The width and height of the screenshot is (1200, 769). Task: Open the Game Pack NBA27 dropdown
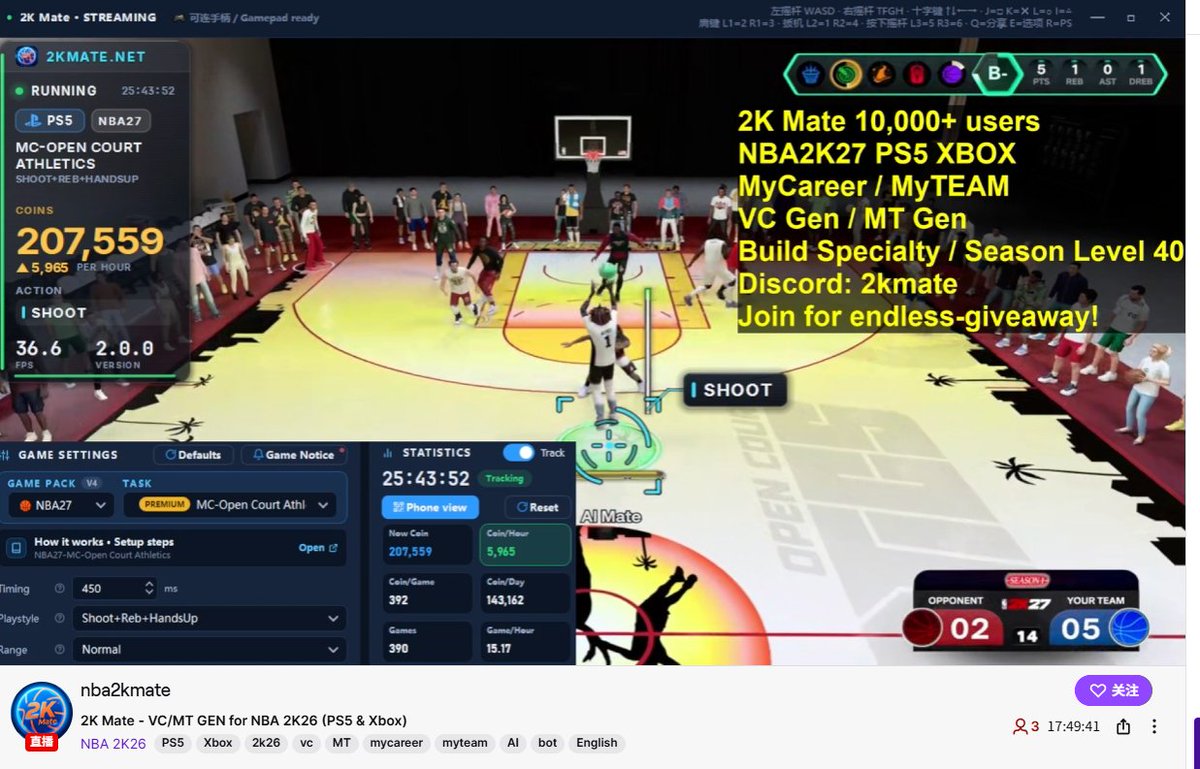(60, 505)
